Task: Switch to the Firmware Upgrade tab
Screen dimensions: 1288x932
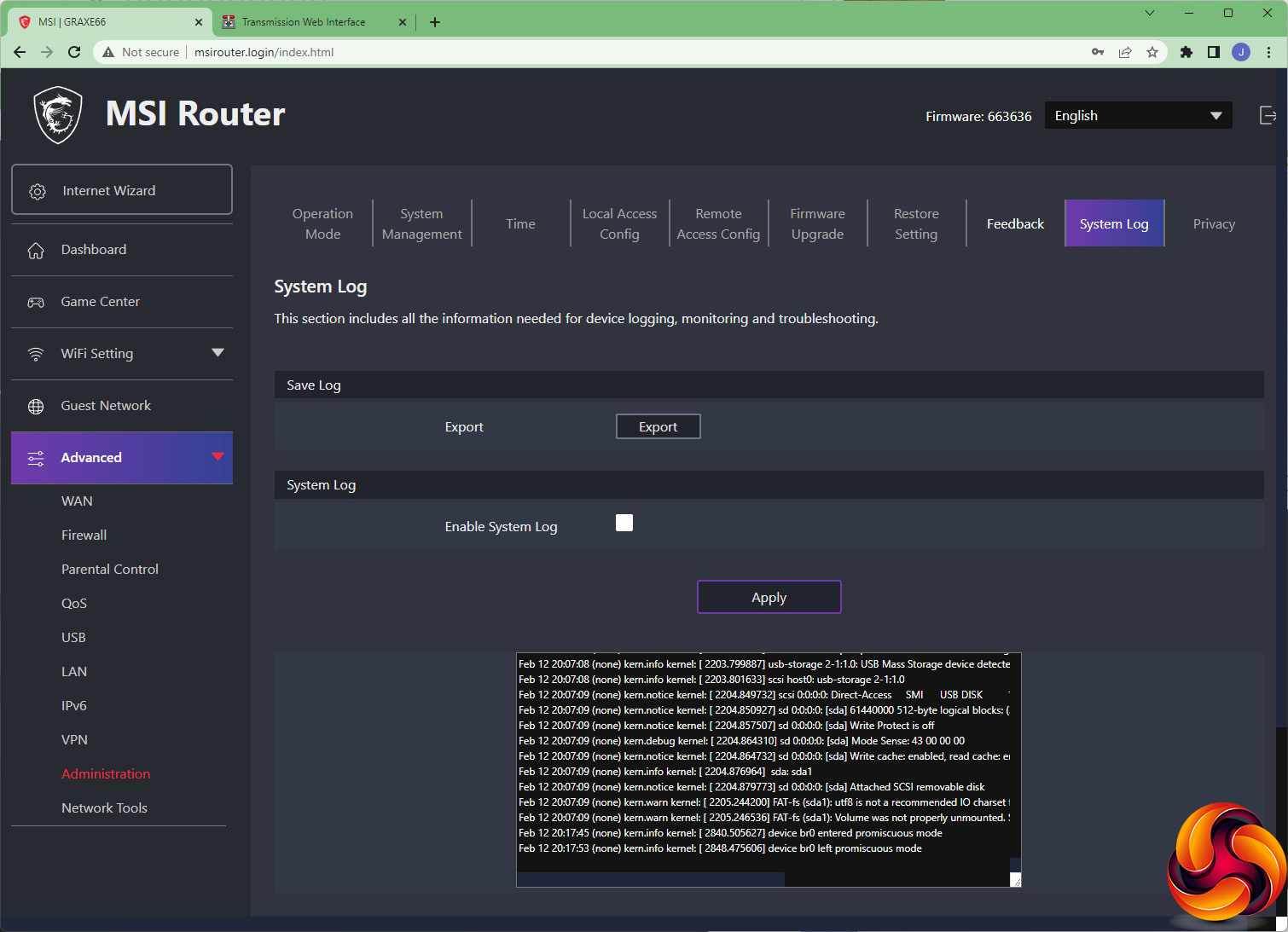Action: [x=817, y=224]
